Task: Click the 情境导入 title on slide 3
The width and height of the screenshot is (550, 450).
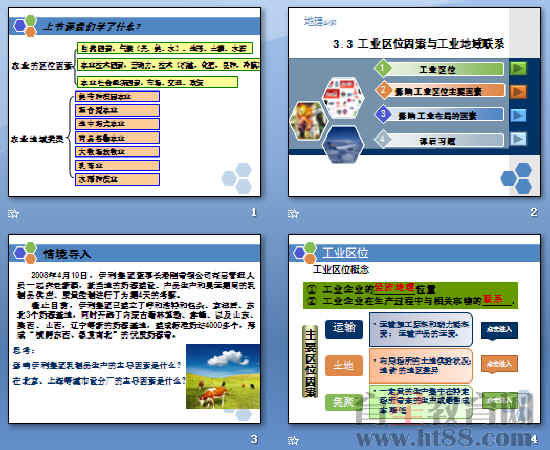Action: [67, 253]
